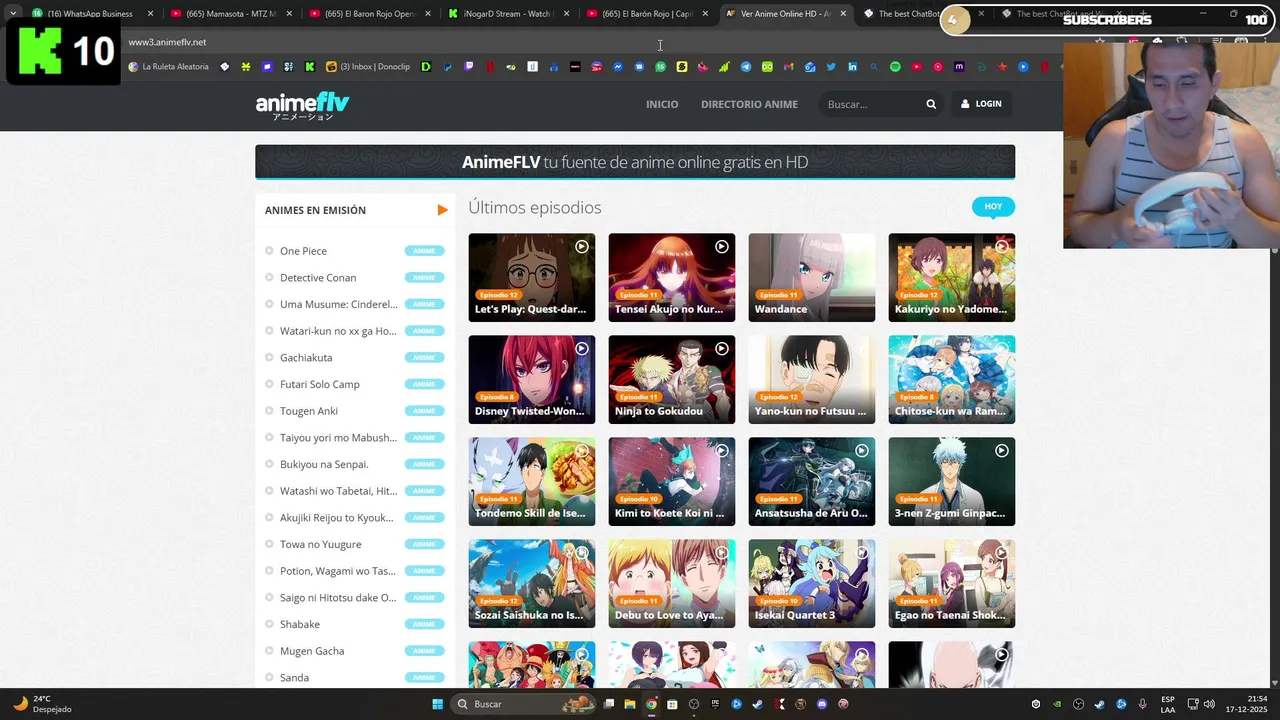Switch to the El Barón Rojo Capítulo tab
1280x720 pixels.
point(646,14)
